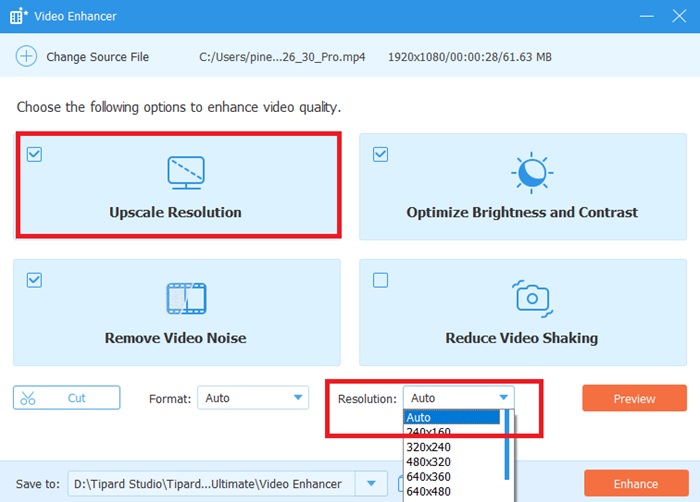Uncheck Optimize Brightness and Contrast checkbox
700x502 pixels.
point(380,155)
